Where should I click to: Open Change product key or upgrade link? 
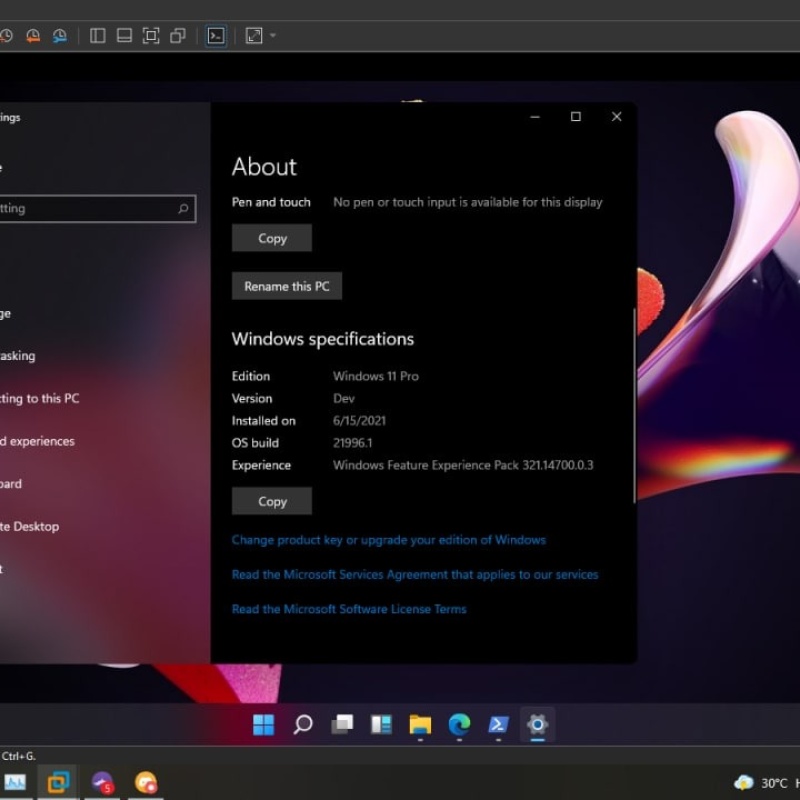(389, 540)
